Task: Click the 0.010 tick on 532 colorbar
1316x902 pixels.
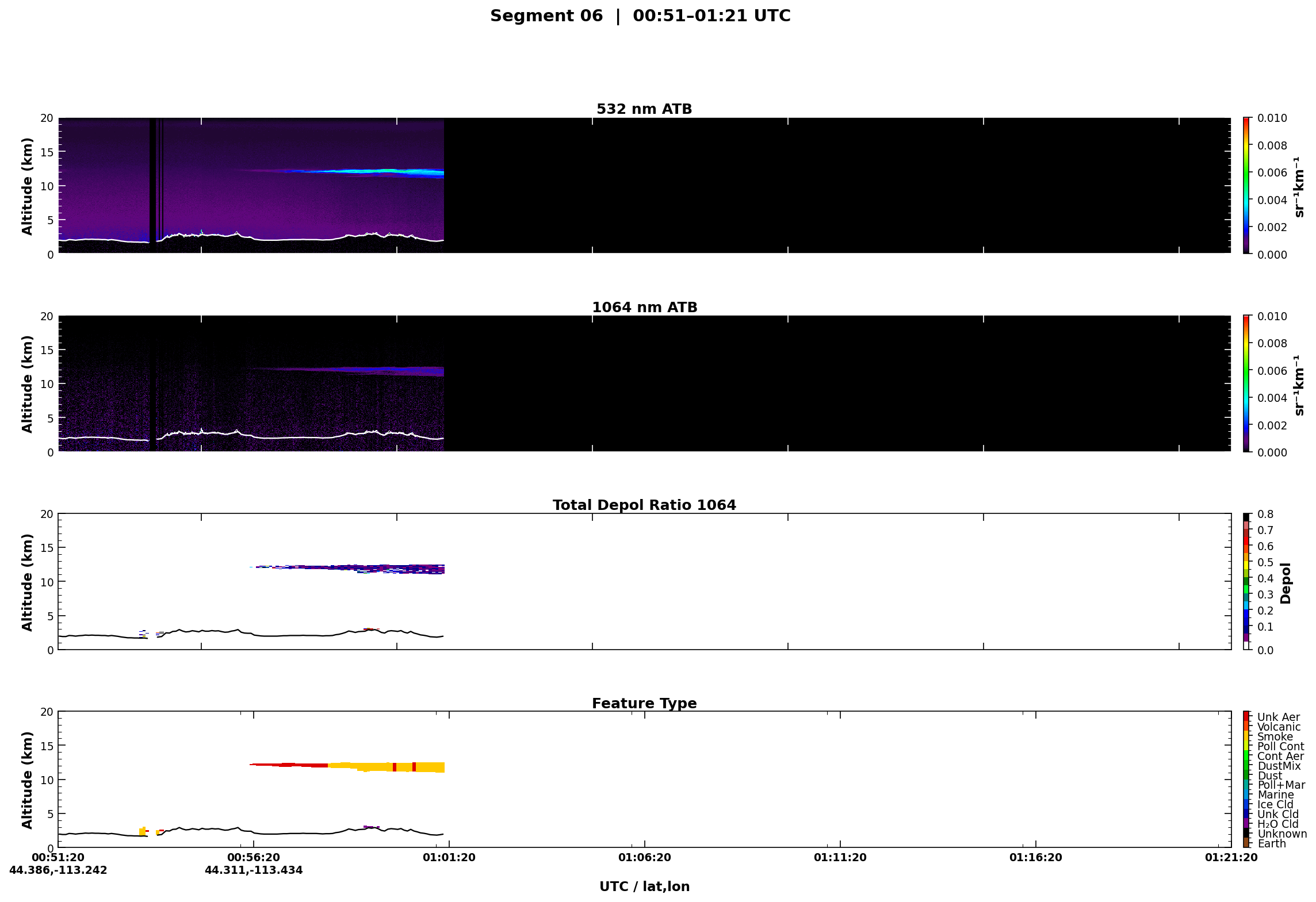Action: pos(1272,118)
